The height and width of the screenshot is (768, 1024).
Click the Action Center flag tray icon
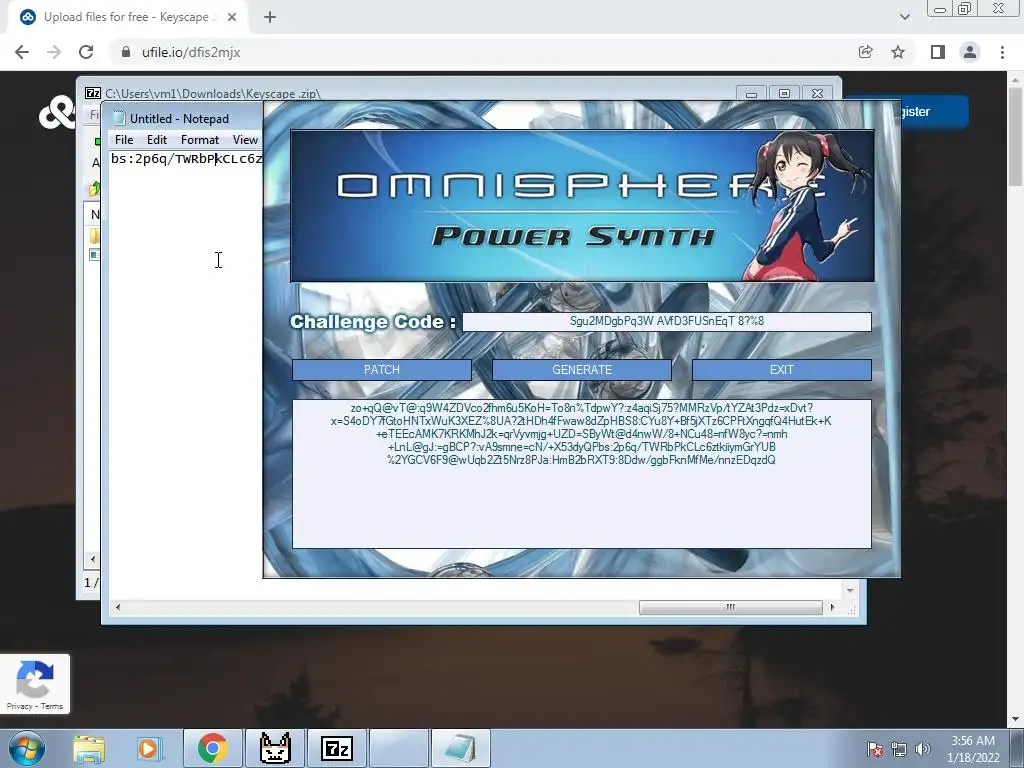point(875,749)
